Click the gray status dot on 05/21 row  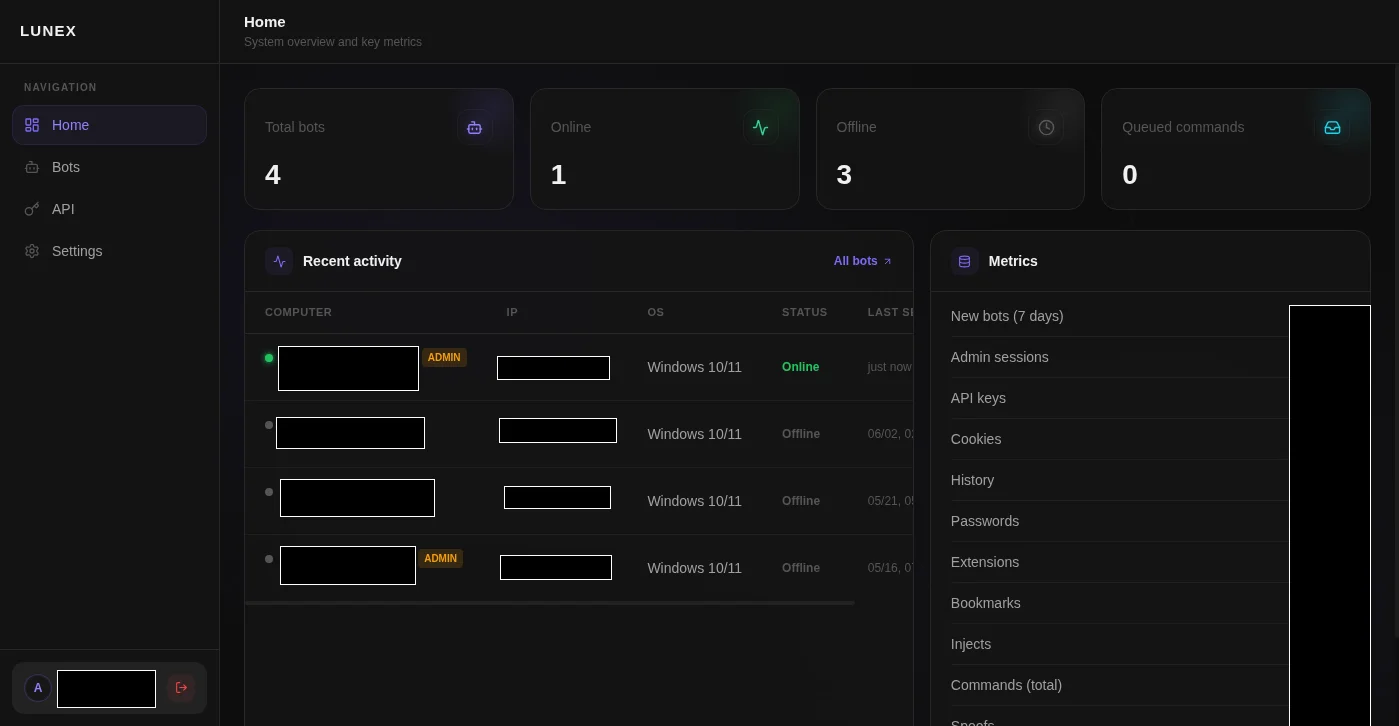click(x=269, y=492)
